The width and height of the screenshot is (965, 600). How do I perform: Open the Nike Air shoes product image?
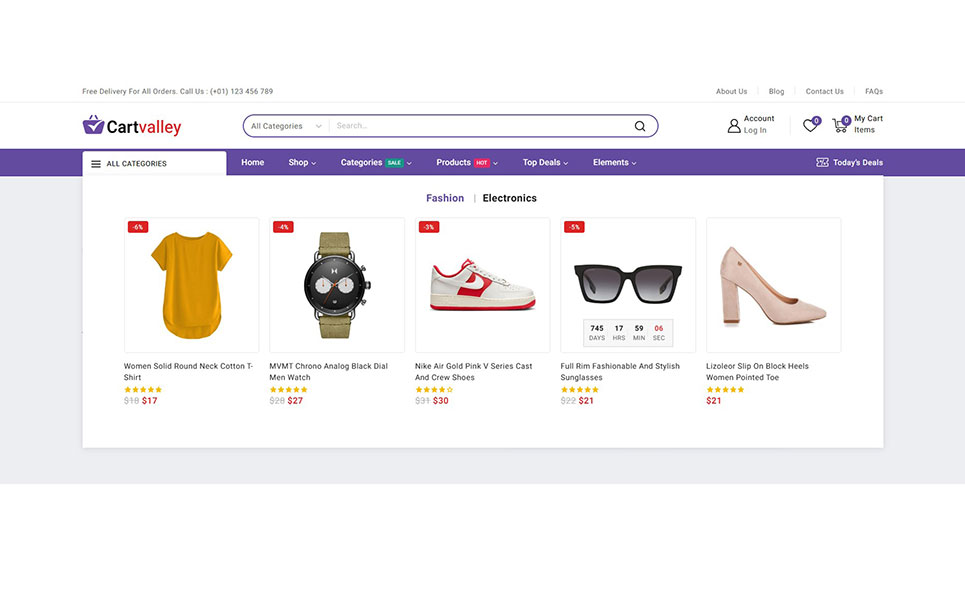click(x=482, y=285)
